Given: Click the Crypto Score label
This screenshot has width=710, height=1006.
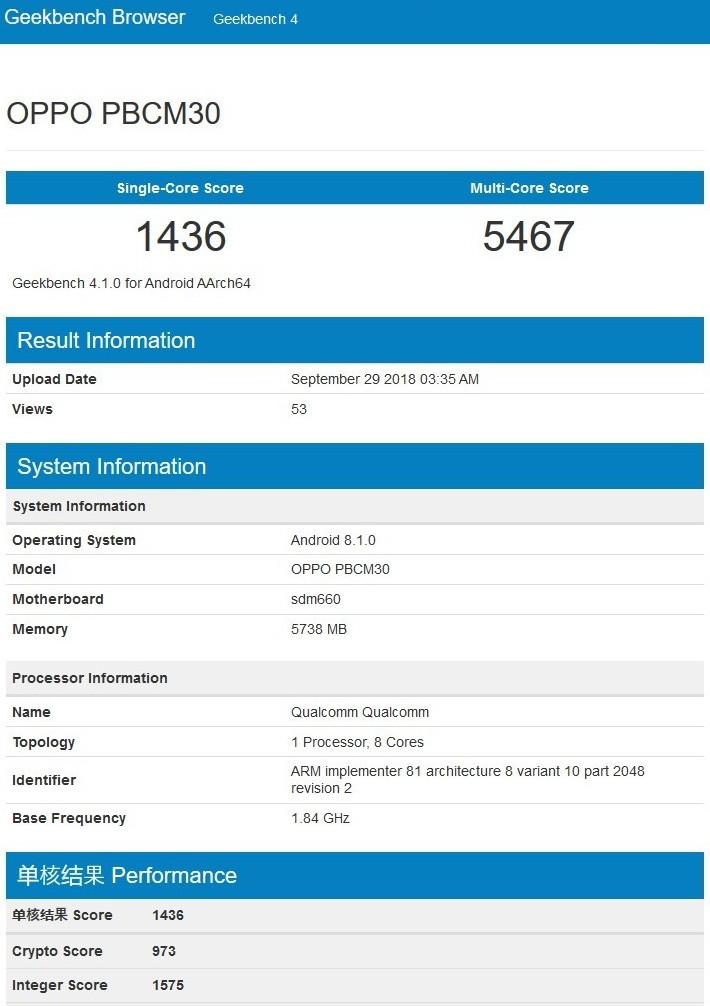Looking at the screenshot, I should pyautogui.click(x=57, y=951).
